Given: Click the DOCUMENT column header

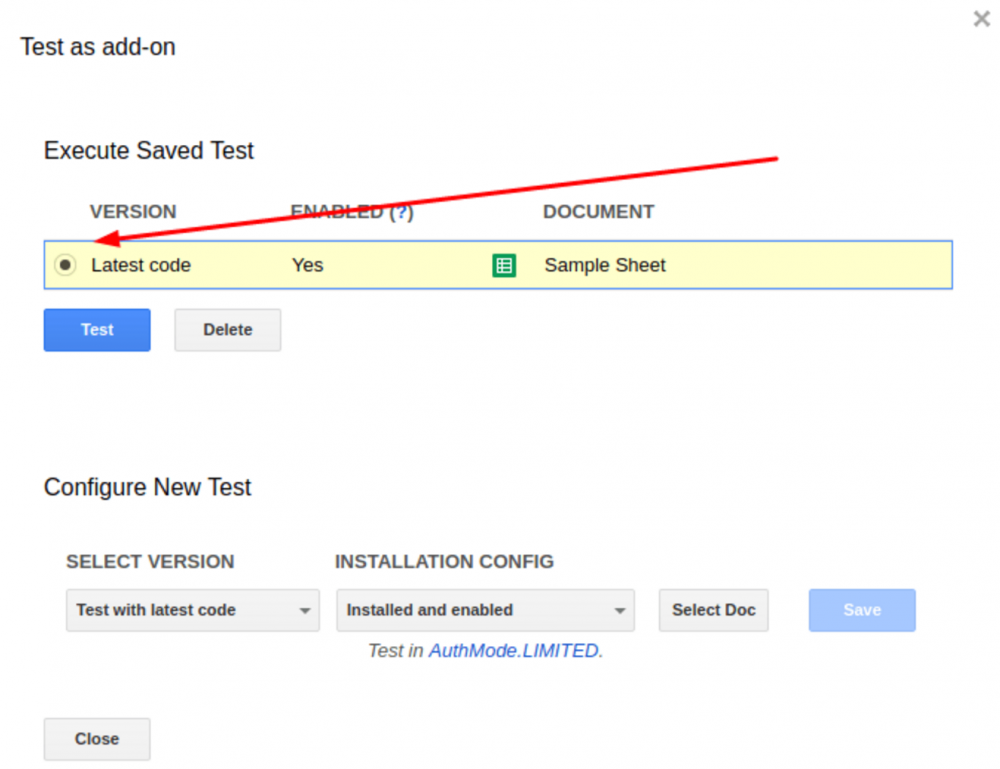Looking at the screenshot, I should point(599,211).
